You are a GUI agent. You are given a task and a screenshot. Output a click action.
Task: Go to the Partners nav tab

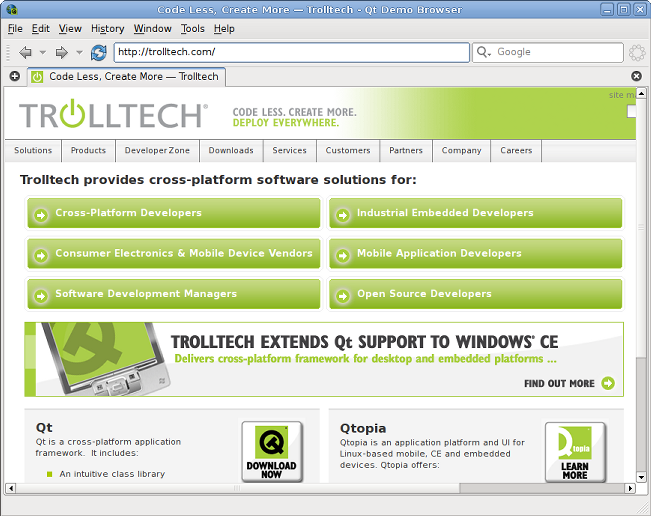[x=406, y=151]
